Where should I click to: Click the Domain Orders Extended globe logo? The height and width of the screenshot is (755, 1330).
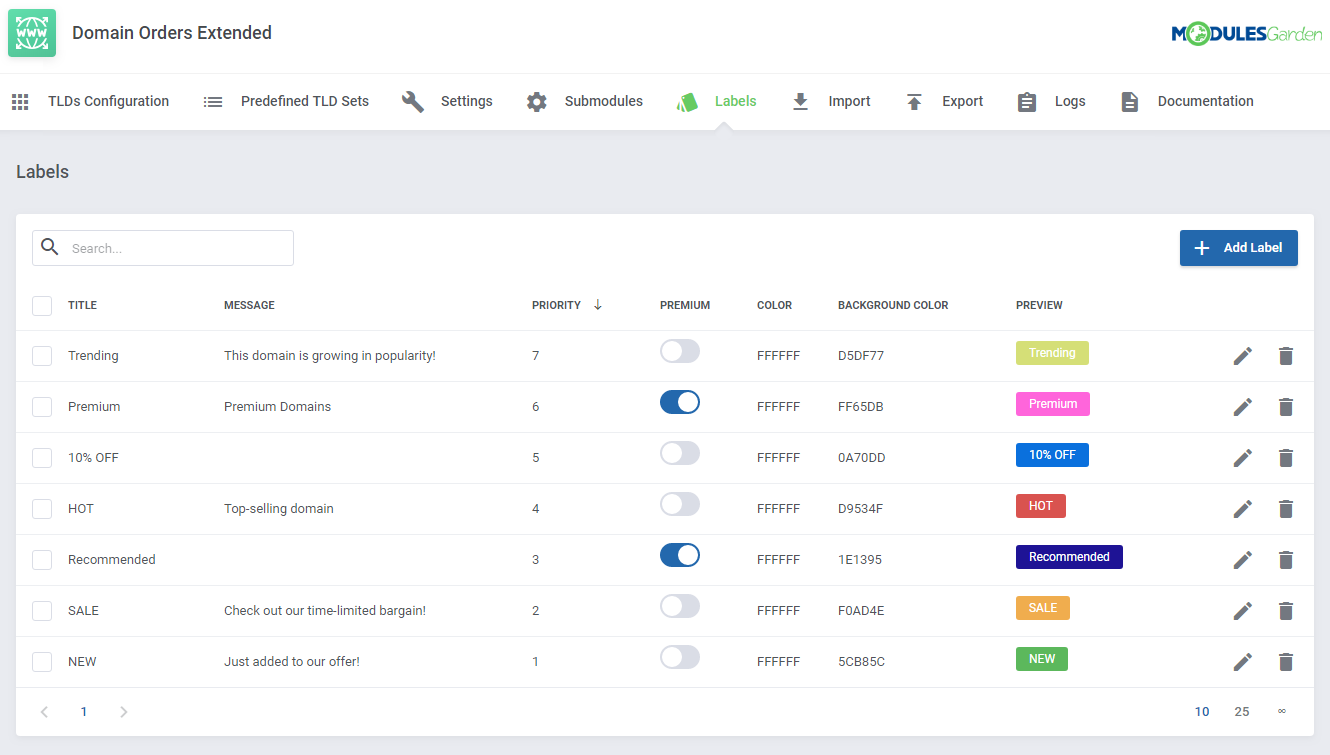coord(32,33)
